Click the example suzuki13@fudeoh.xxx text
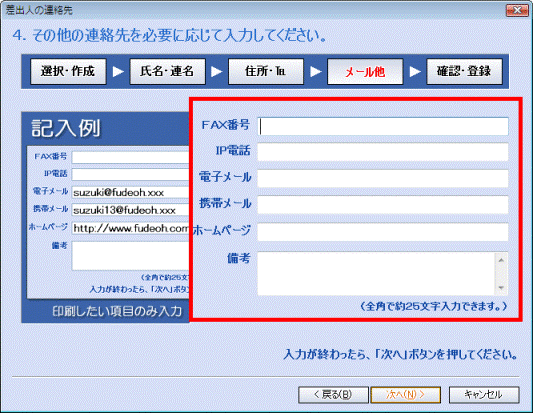 pyautogui.click(x=124, y=210)
